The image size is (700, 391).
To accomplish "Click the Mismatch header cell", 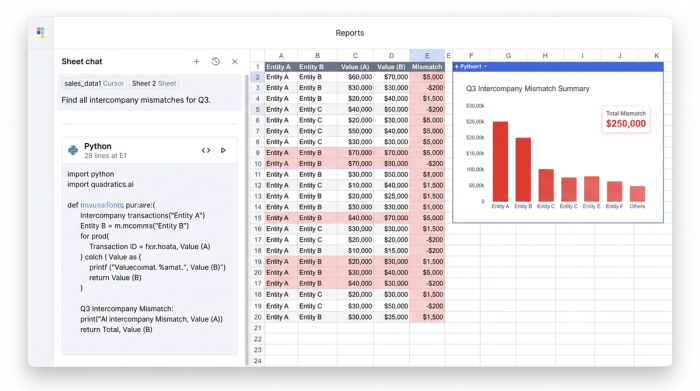I will [427, 67].
